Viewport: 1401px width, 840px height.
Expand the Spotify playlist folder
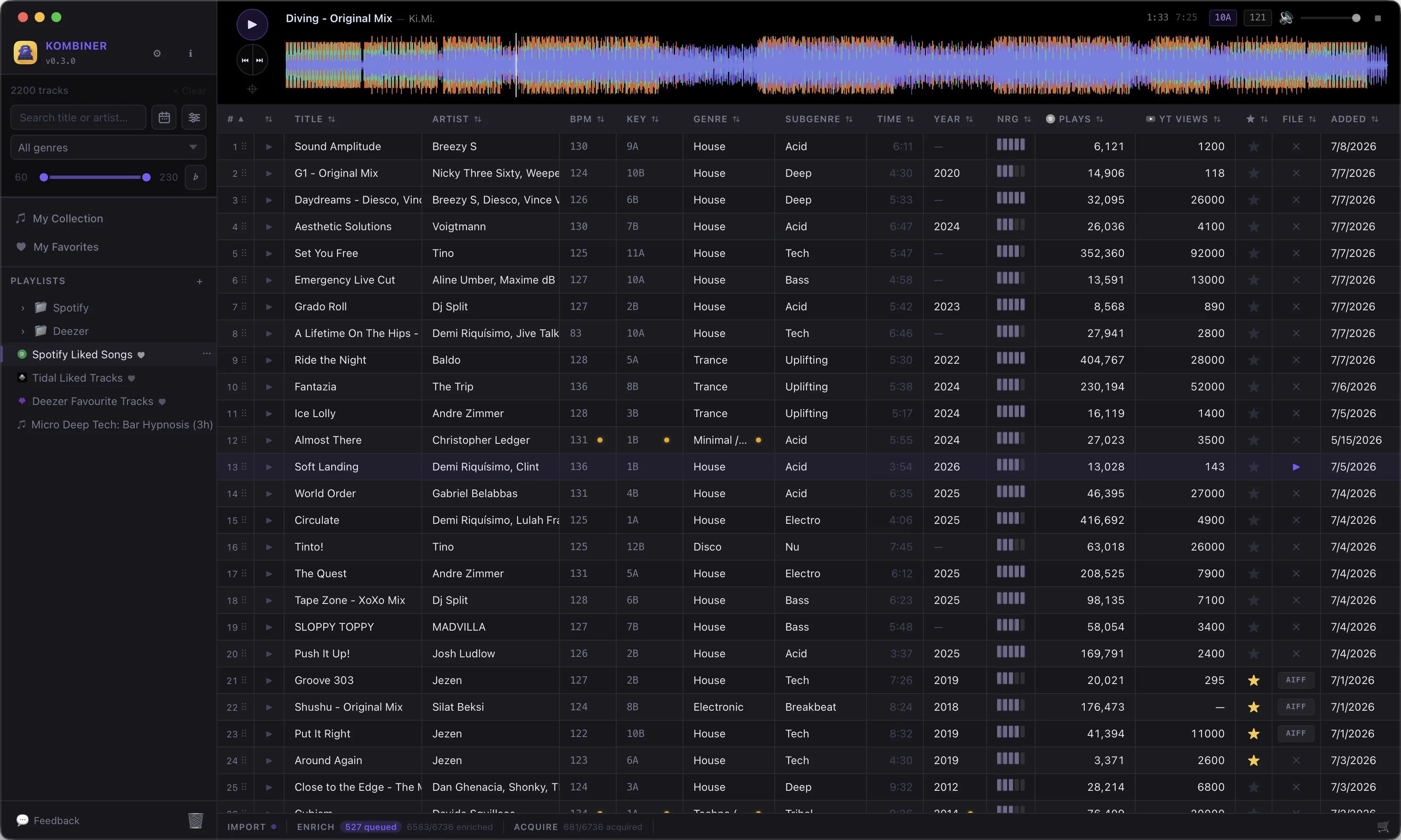click(x=23, y=308)
